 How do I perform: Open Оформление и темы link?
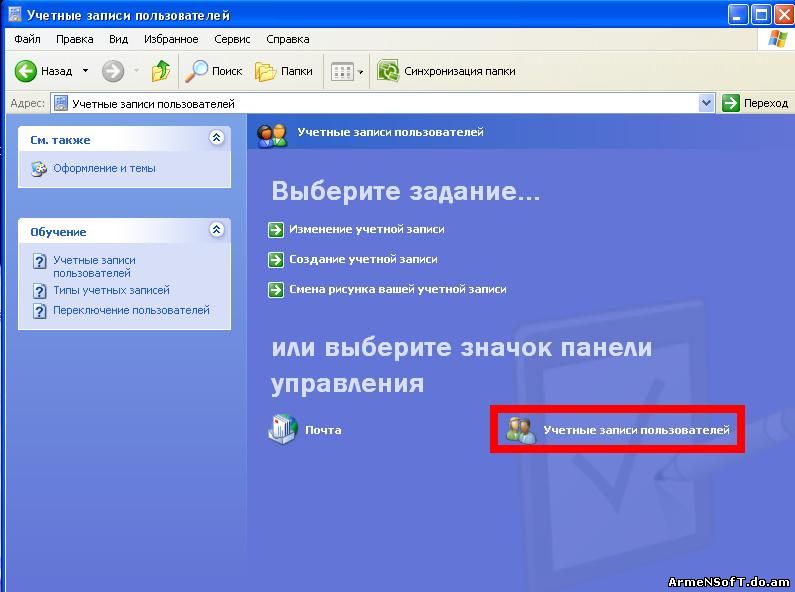104,168
